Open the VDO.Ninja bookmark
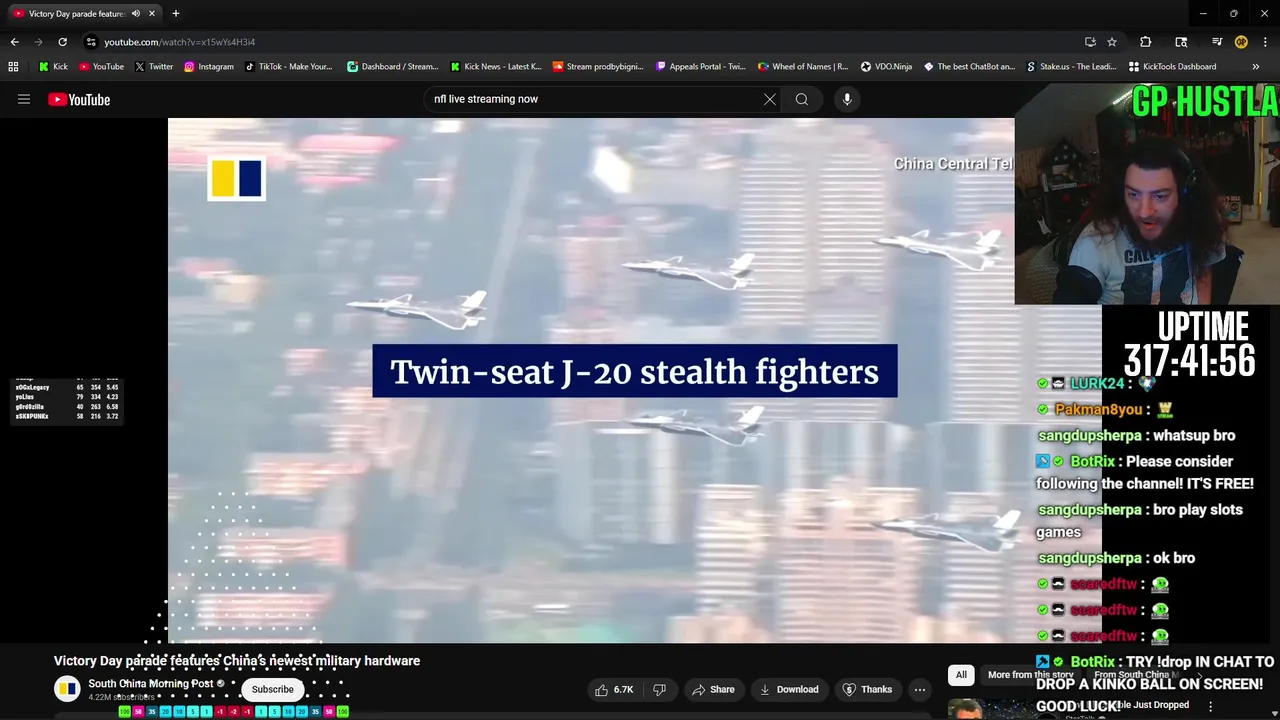Viewport: 1280px width, 720px height. coord(886,67)
